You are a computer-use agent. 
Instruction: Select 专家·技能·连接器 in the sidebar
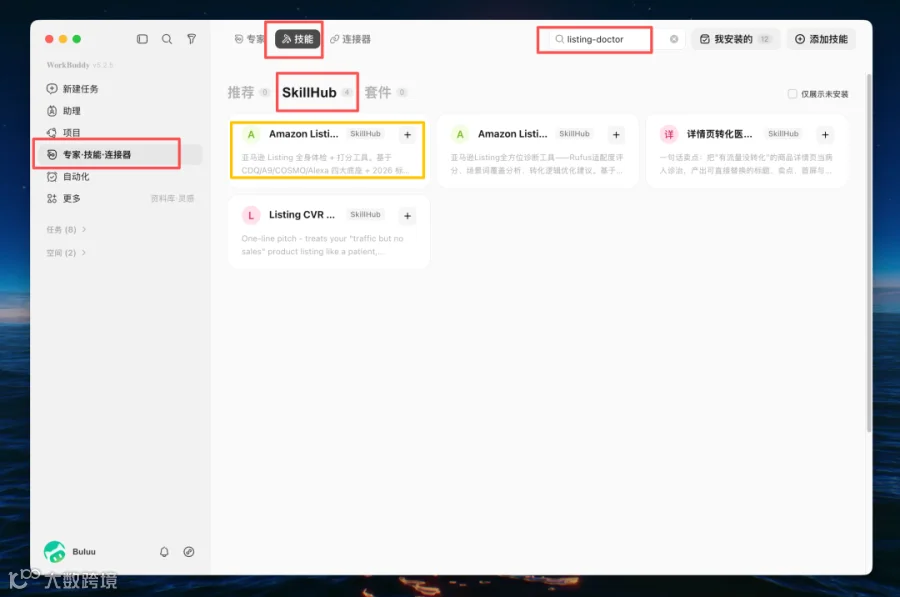[x=118, y=154]
